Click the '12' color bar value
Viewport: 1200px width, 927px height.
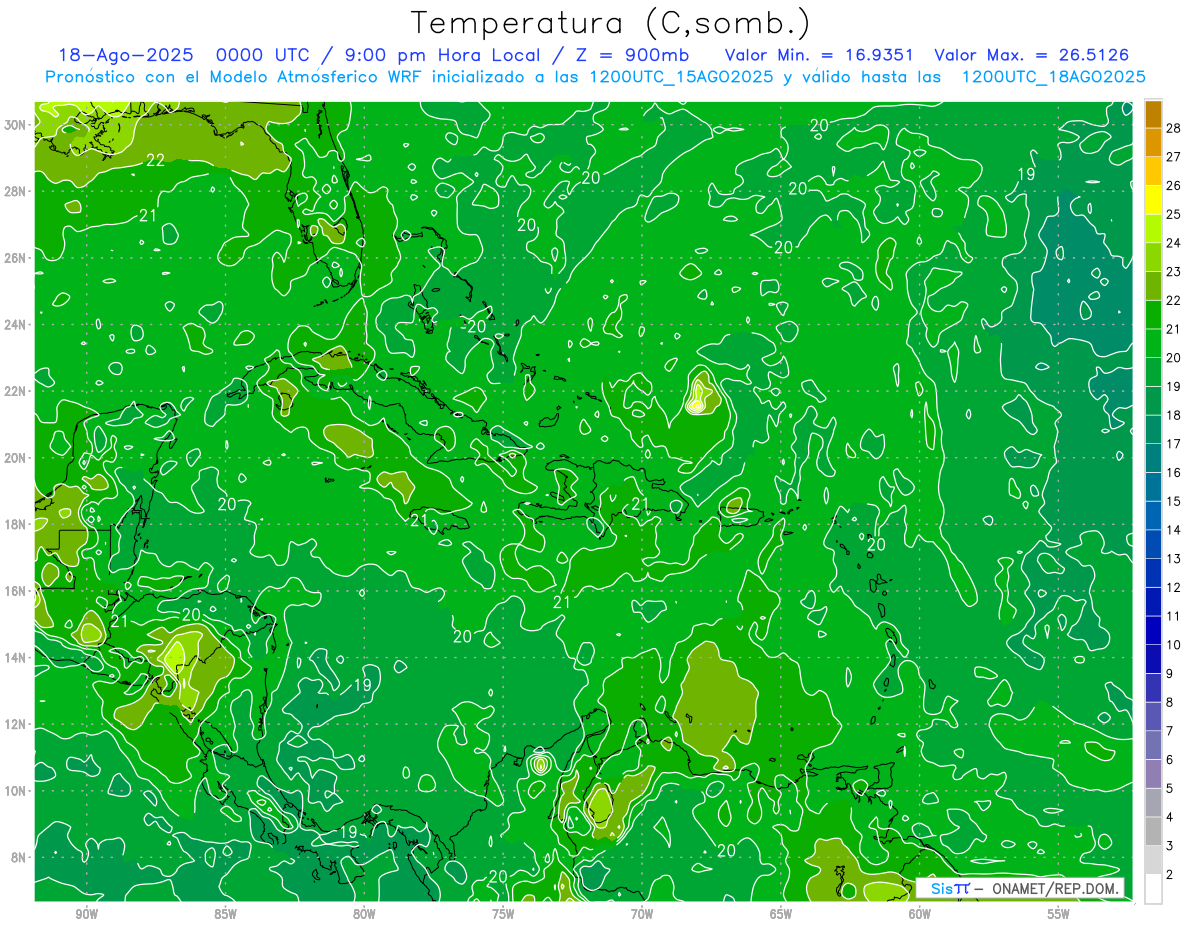click(x=1174, y=587)
